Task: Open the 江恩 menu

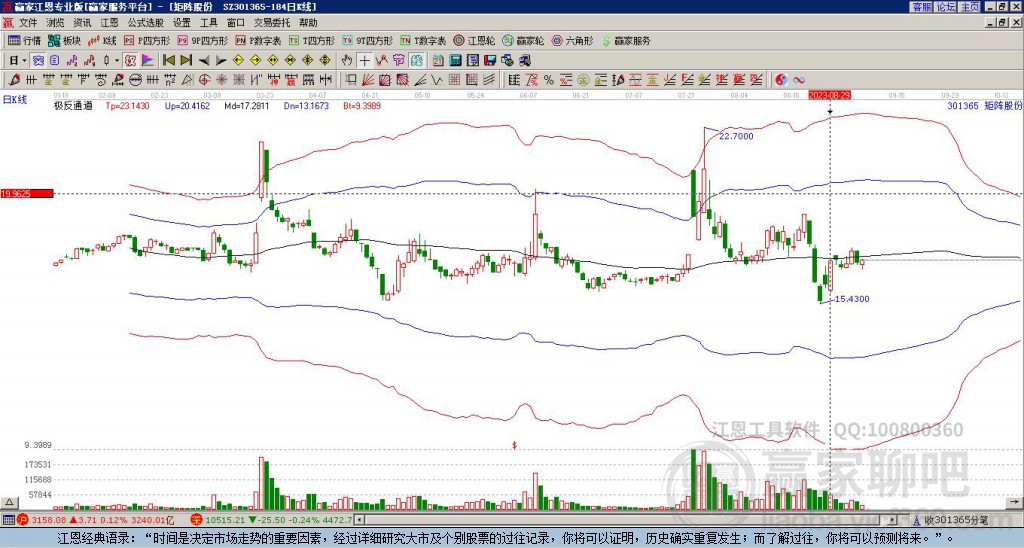Action: point(110,23)
